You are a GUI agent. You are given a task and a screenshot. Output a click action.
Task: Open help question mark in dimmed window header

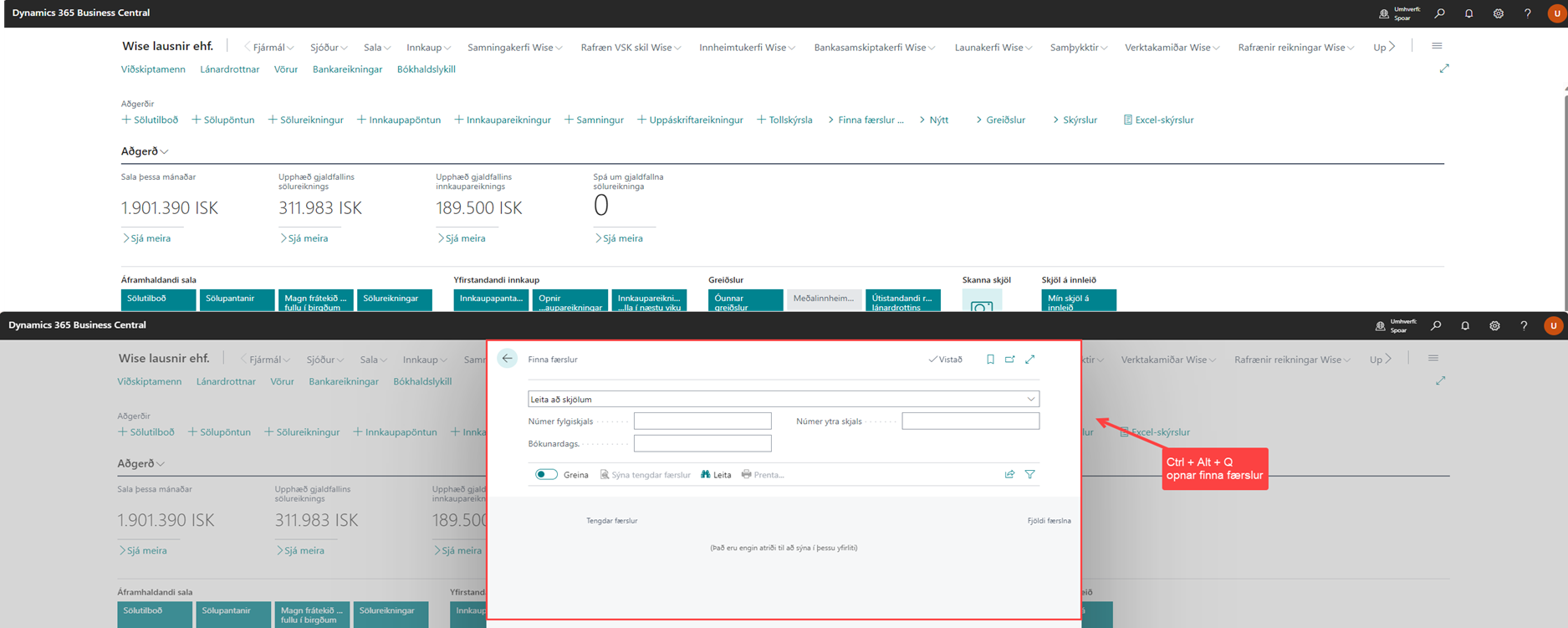point(1524,326)
